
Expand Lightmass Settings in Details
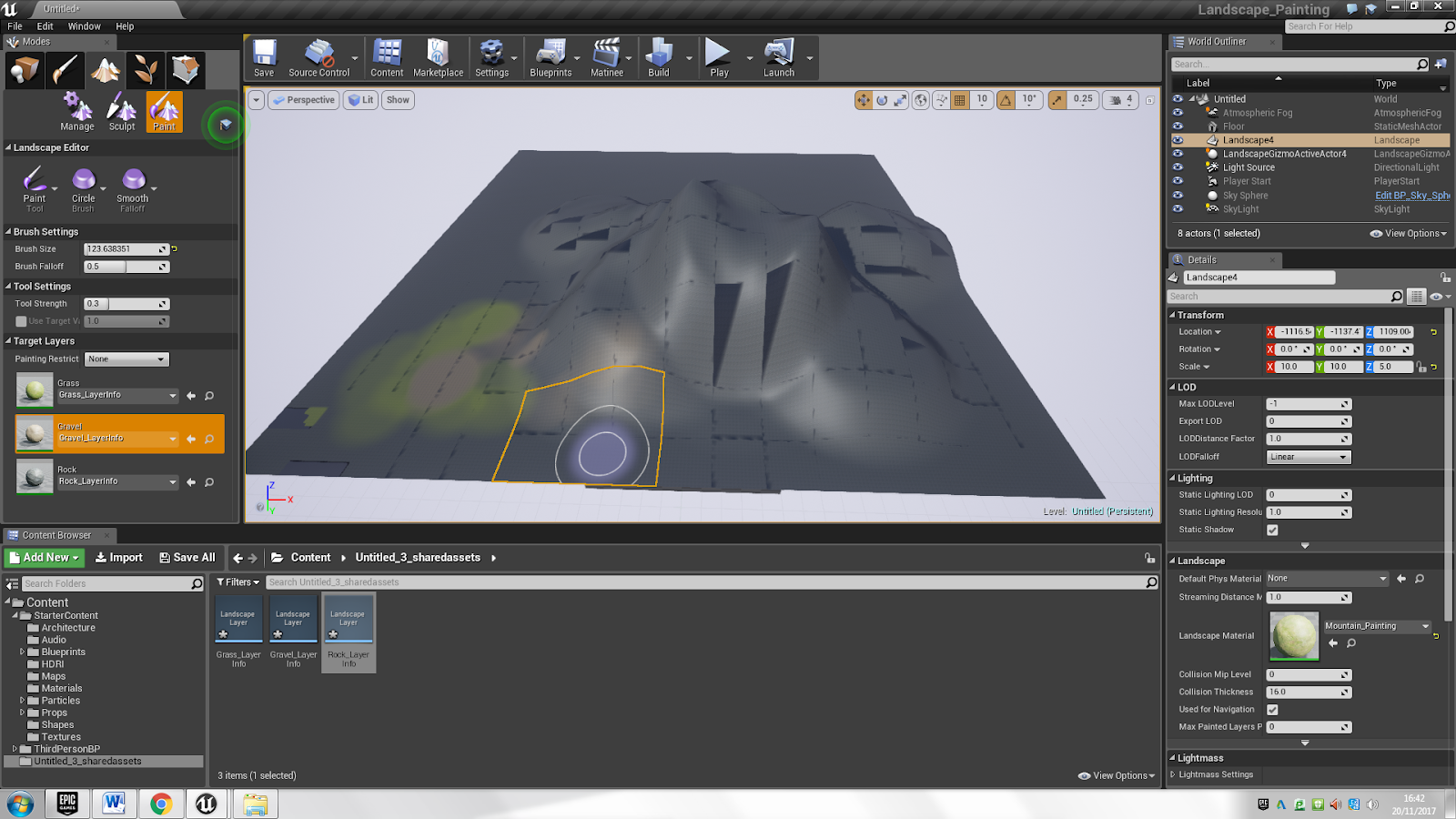1173,774
